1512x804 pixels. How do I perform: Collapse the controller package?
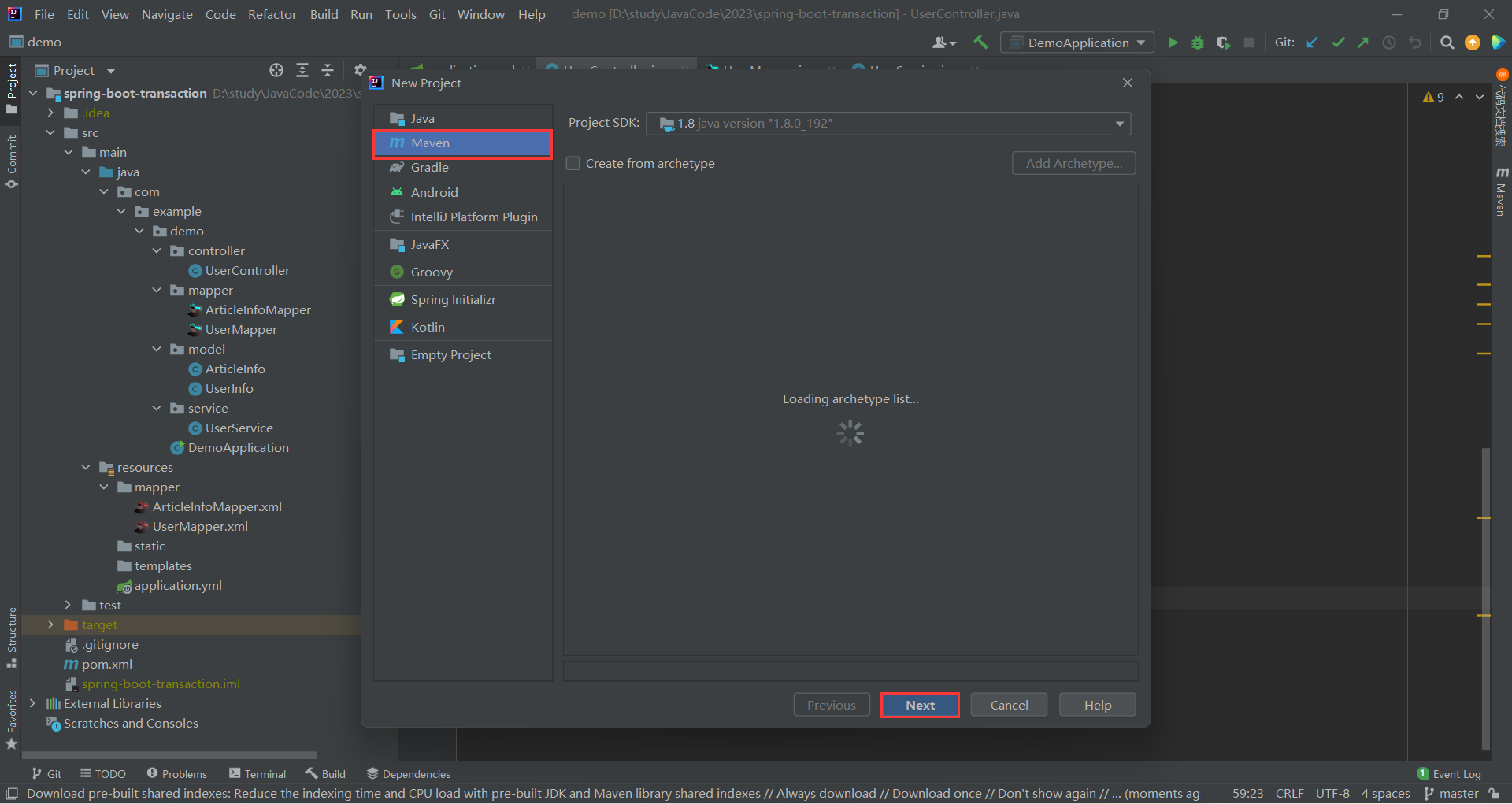[157, 250]
